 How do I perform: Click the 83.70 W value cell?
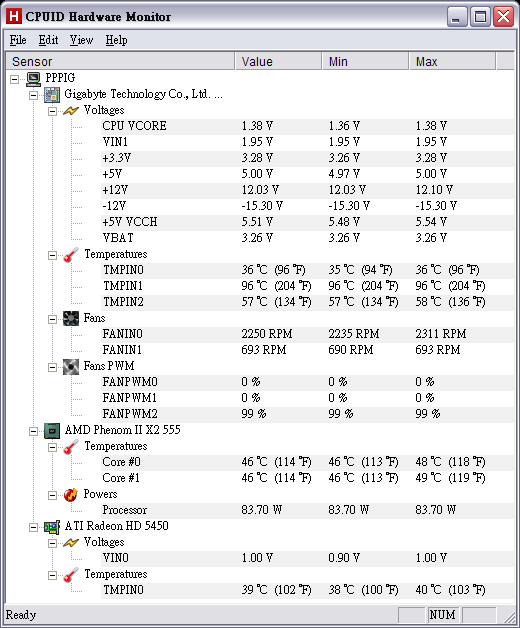point(262,510)
